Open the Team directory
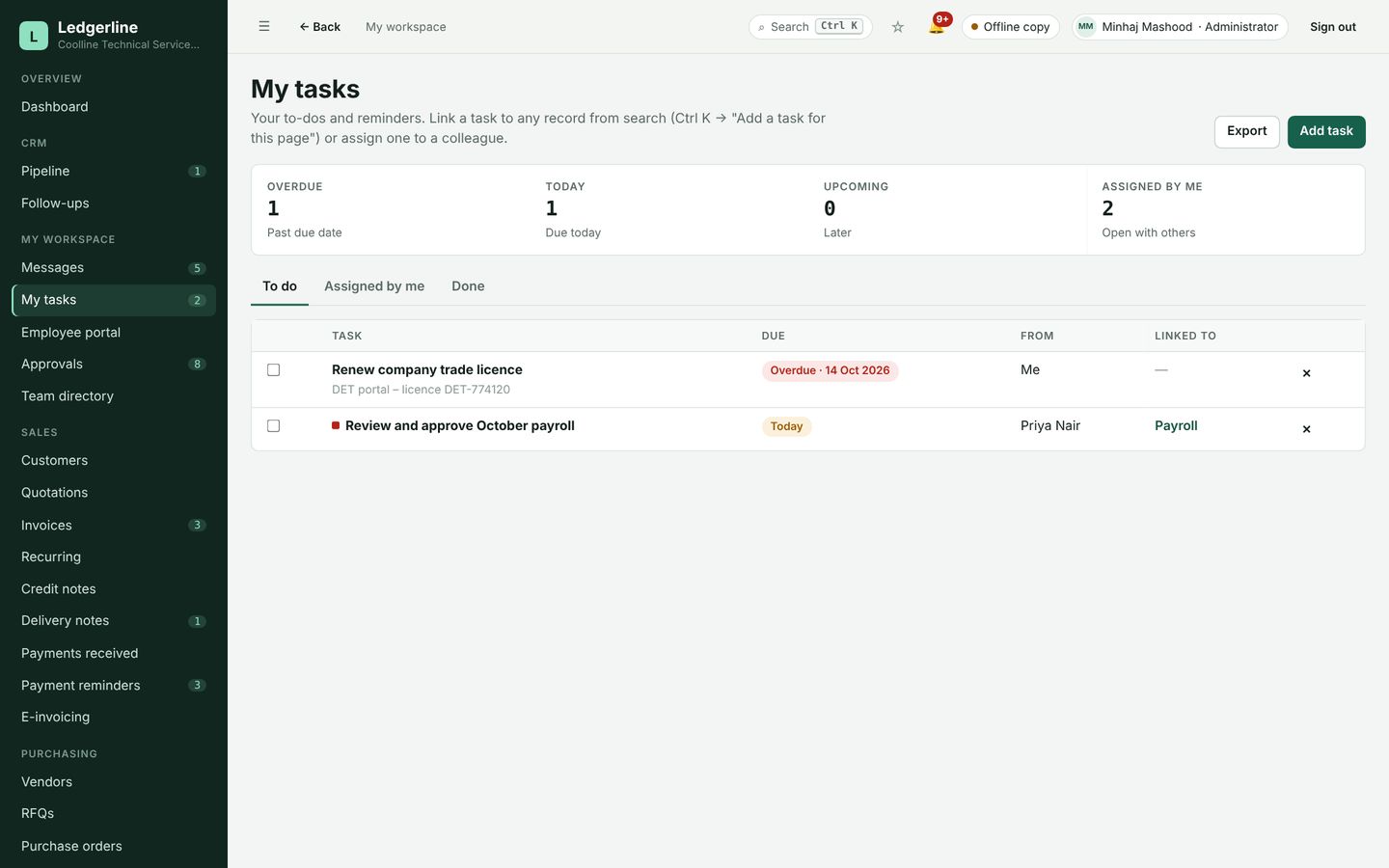 pos(114,396)
